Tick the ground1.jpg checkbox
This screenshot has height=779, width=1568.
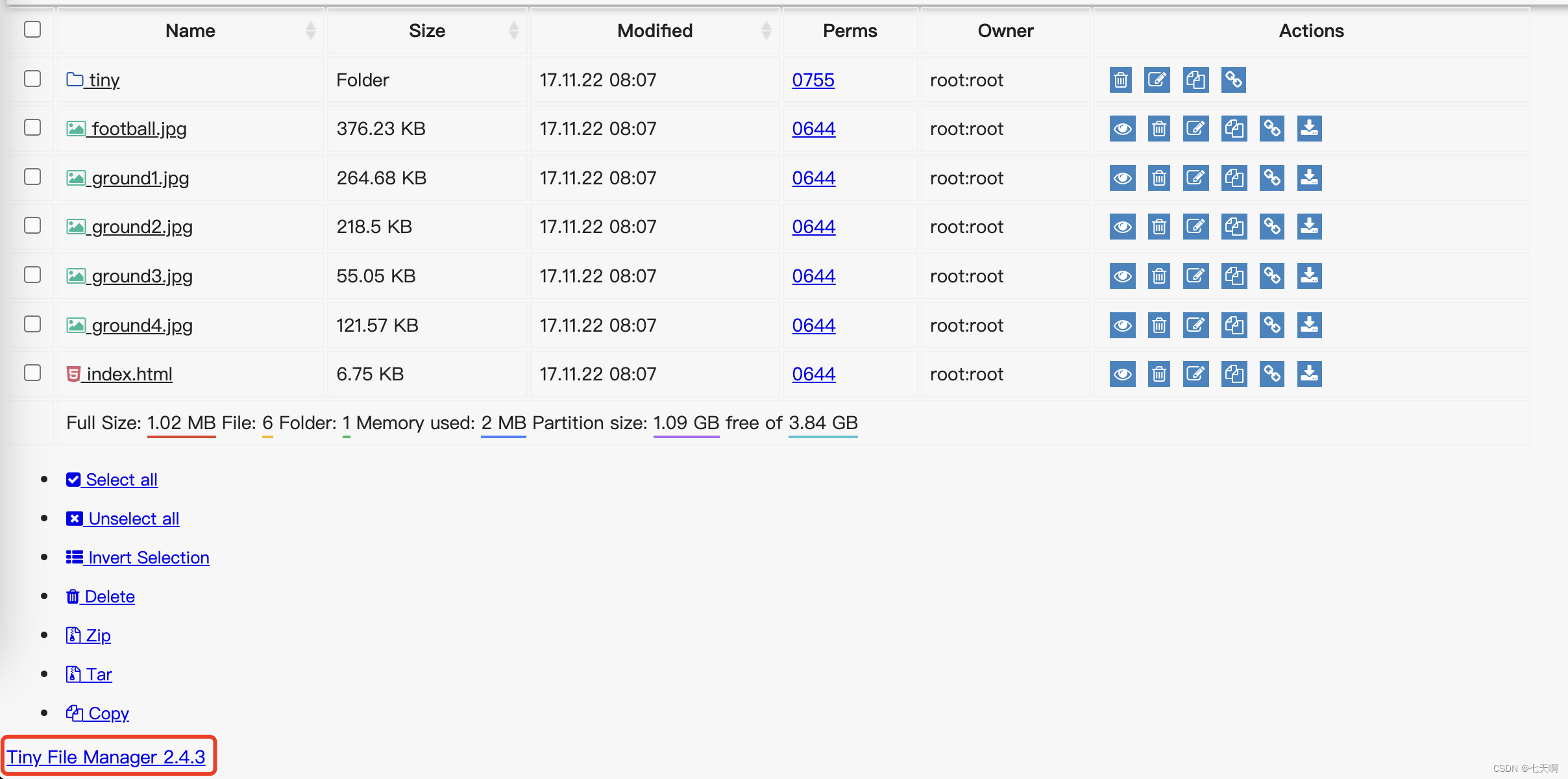pos(32,177)
